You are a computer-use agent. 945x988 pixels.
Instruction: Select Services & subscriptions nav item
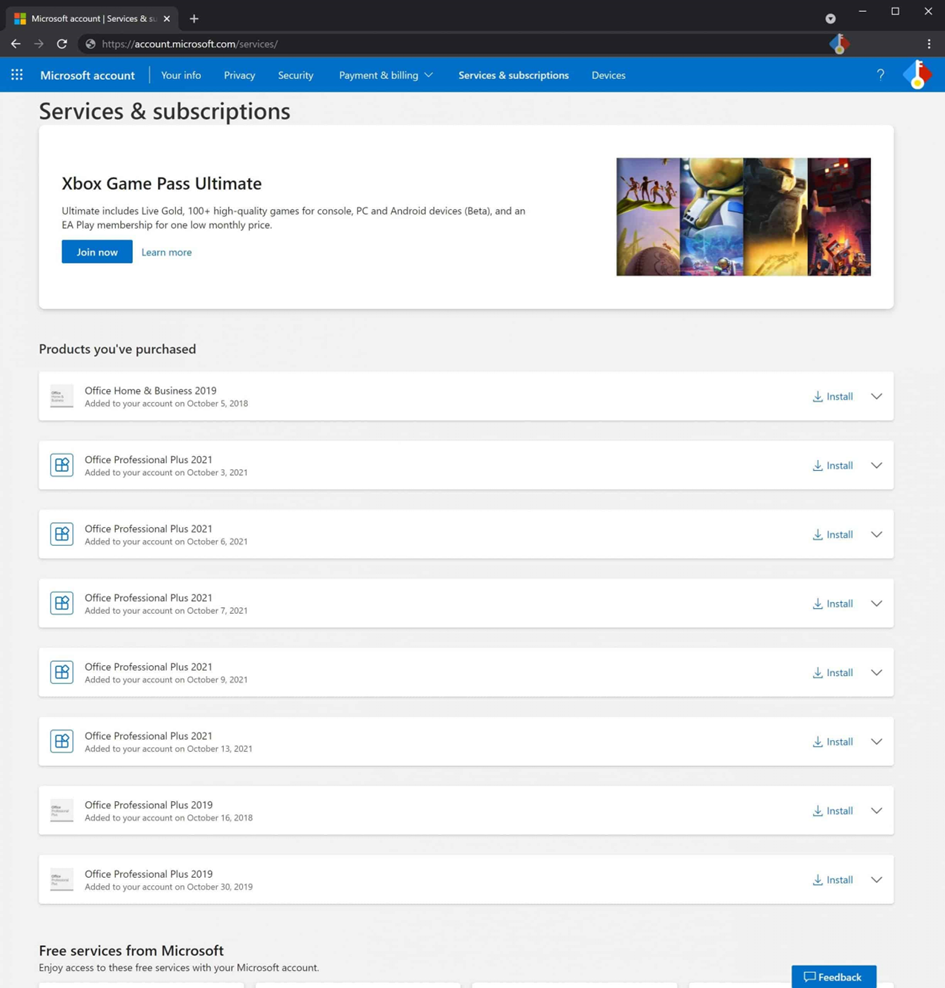pos(513,75)
